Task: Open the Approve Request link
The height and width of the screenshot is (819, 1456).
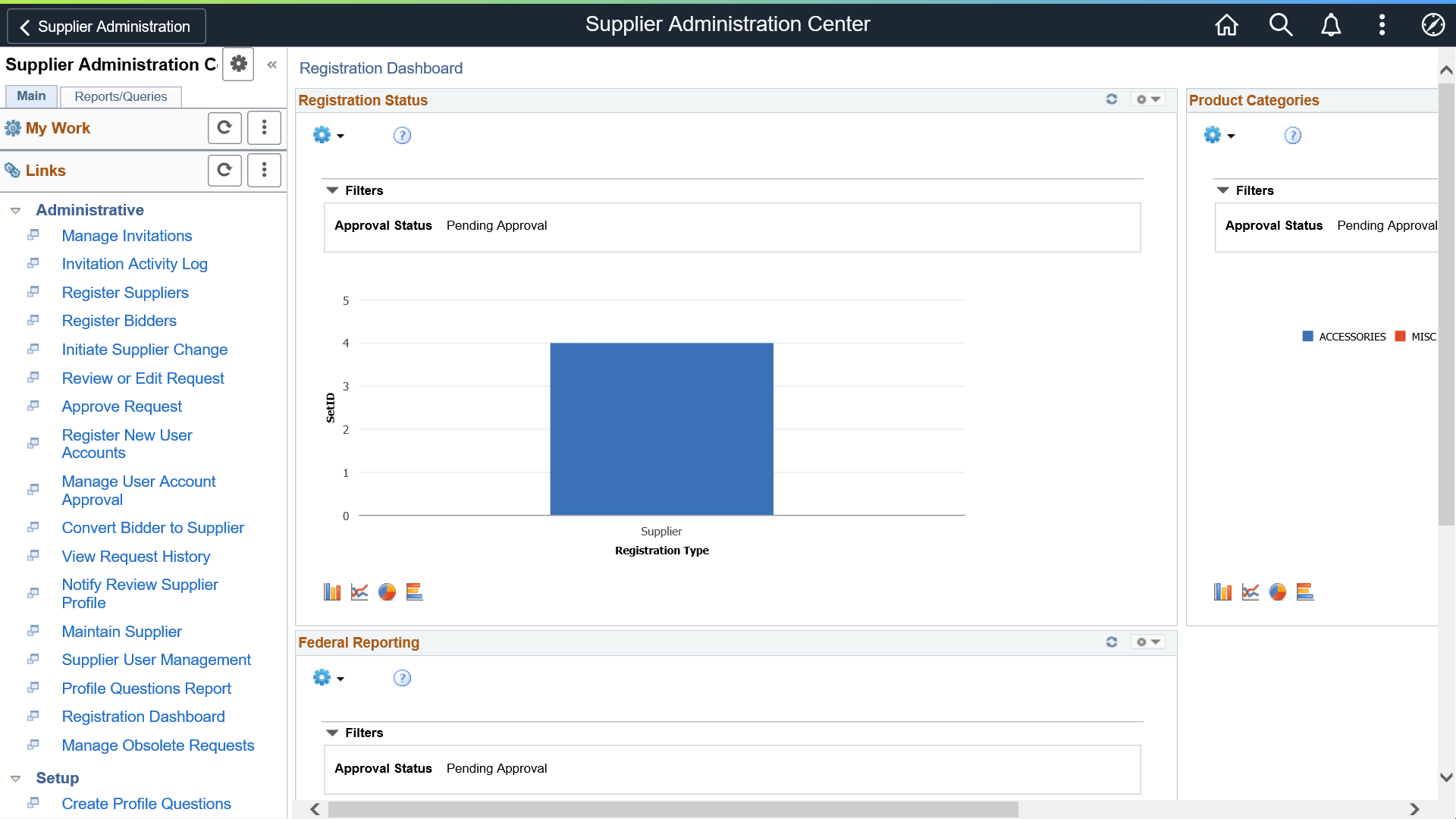Action: coord(122,406)
